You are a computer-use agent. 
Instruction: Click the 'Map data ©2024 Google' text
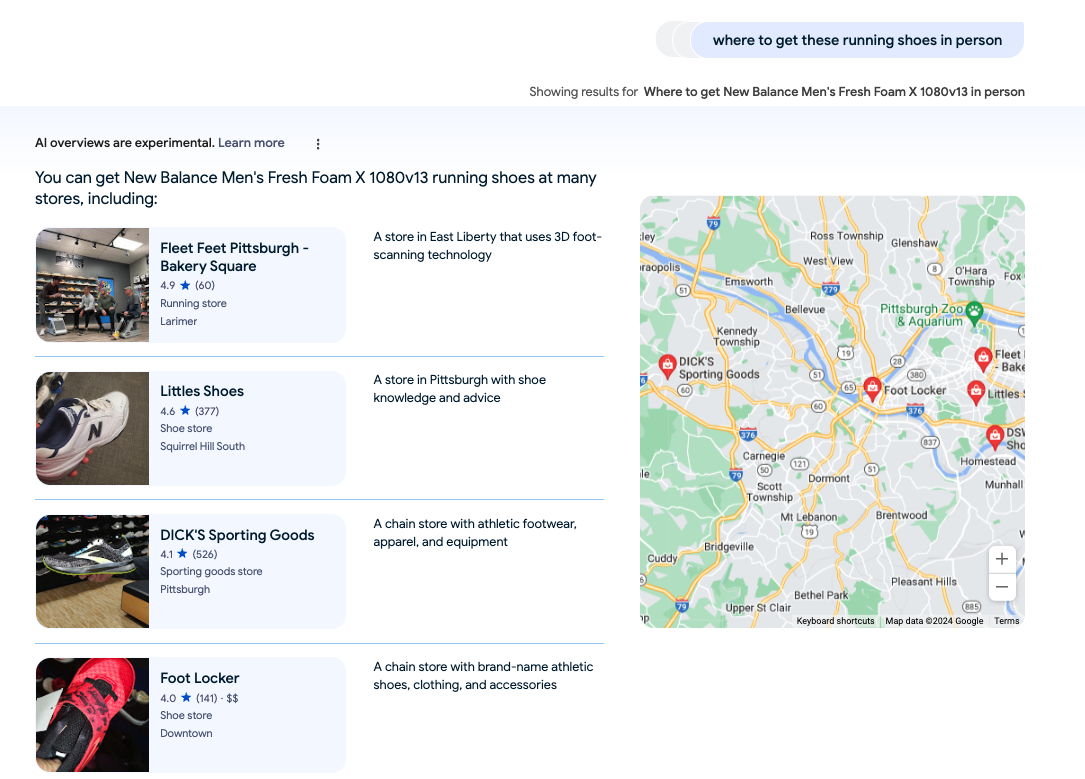(x=934, y=621)
